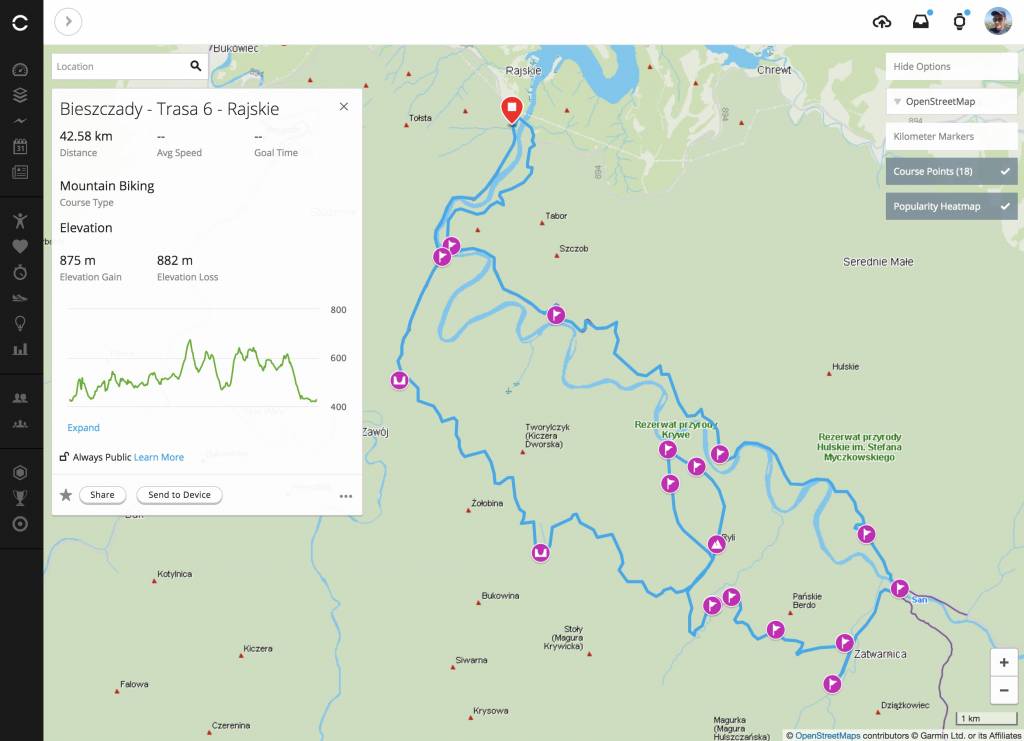Expand the elevation chart
This screenshot has width=1024, height=741.
point(83,428)
